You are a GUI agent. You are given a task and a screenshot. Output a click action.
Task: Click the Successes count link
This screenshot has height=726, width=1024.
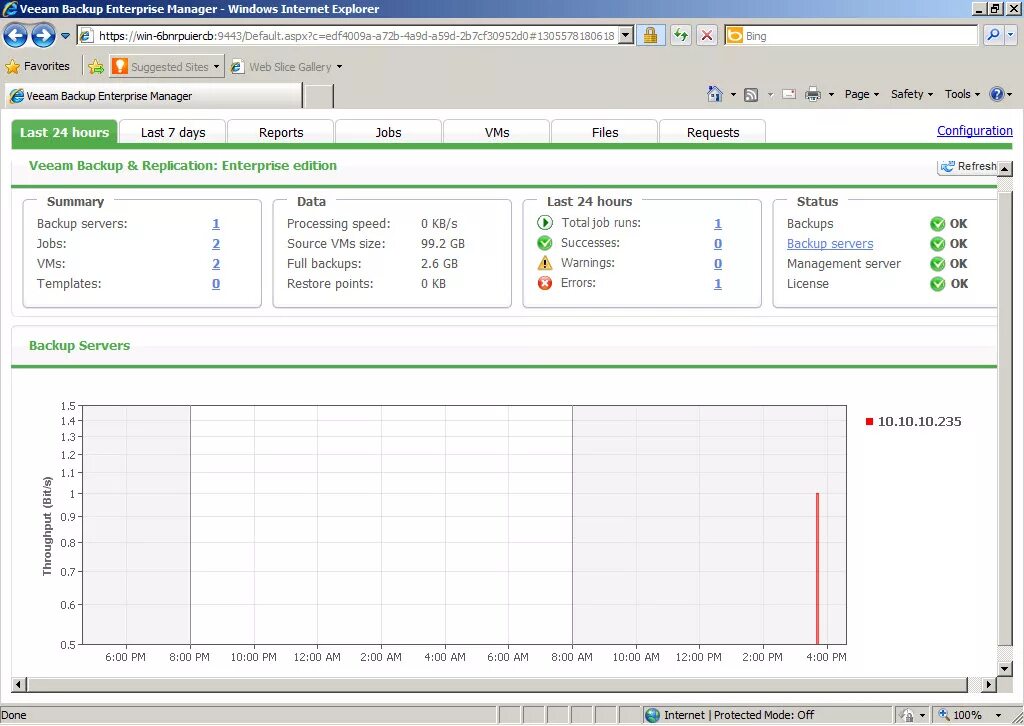[718, 244]
